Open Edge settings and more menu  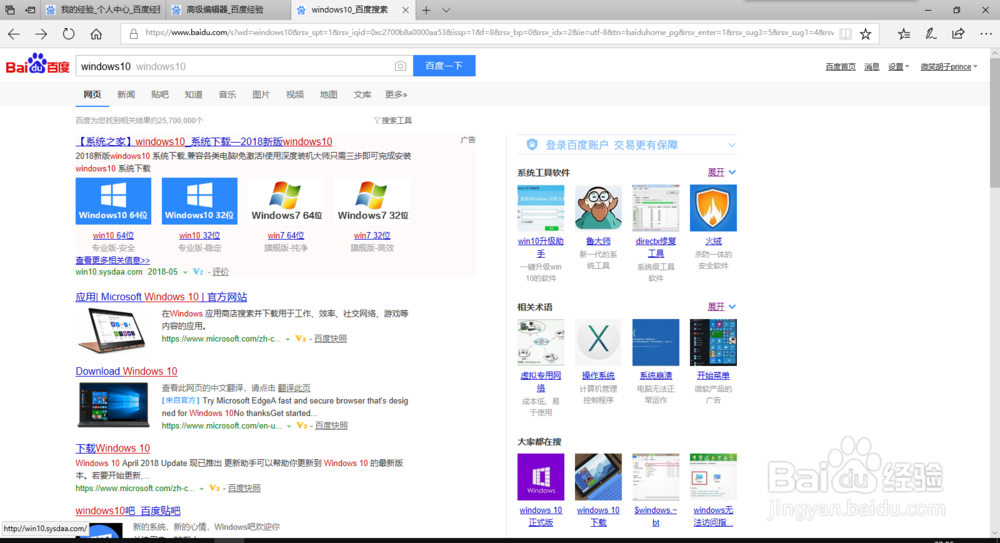pos(985,34)
